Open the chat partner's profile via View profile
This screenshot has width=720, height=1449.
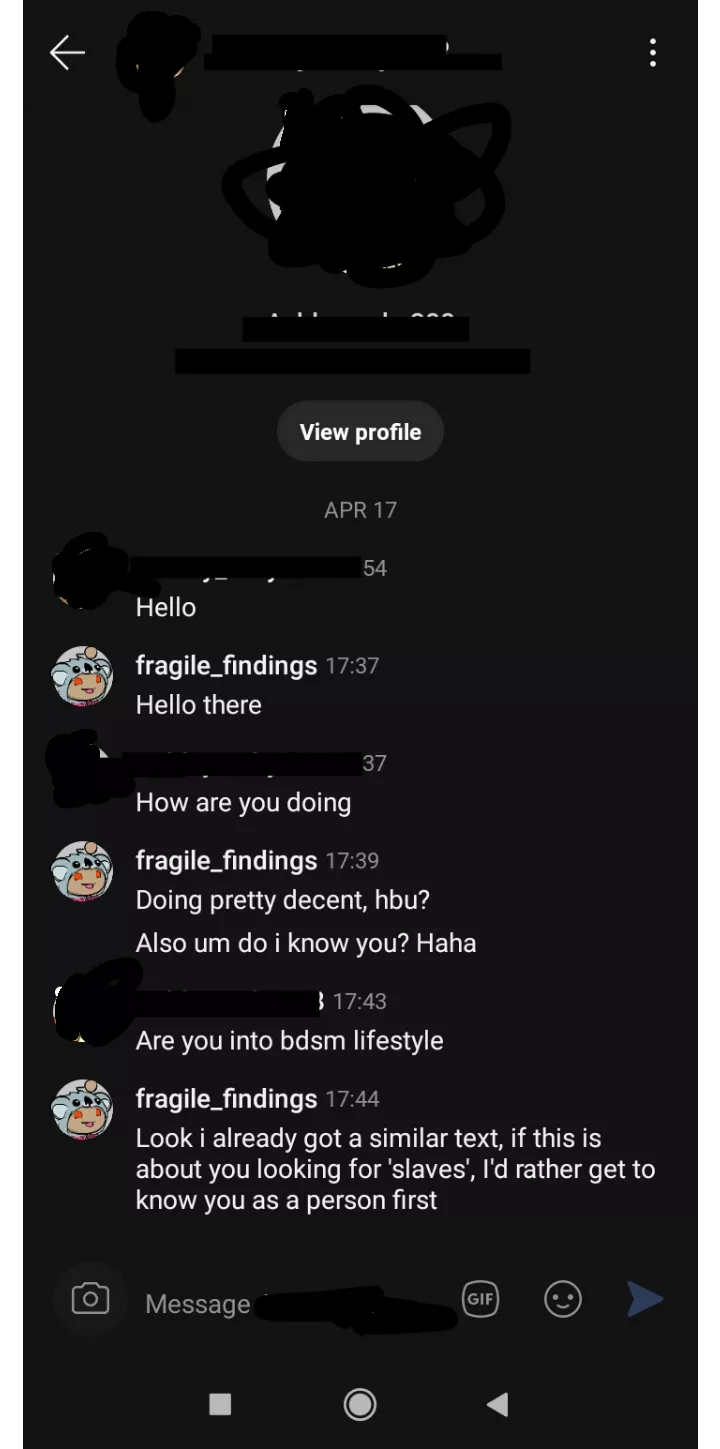click(360, 431)
